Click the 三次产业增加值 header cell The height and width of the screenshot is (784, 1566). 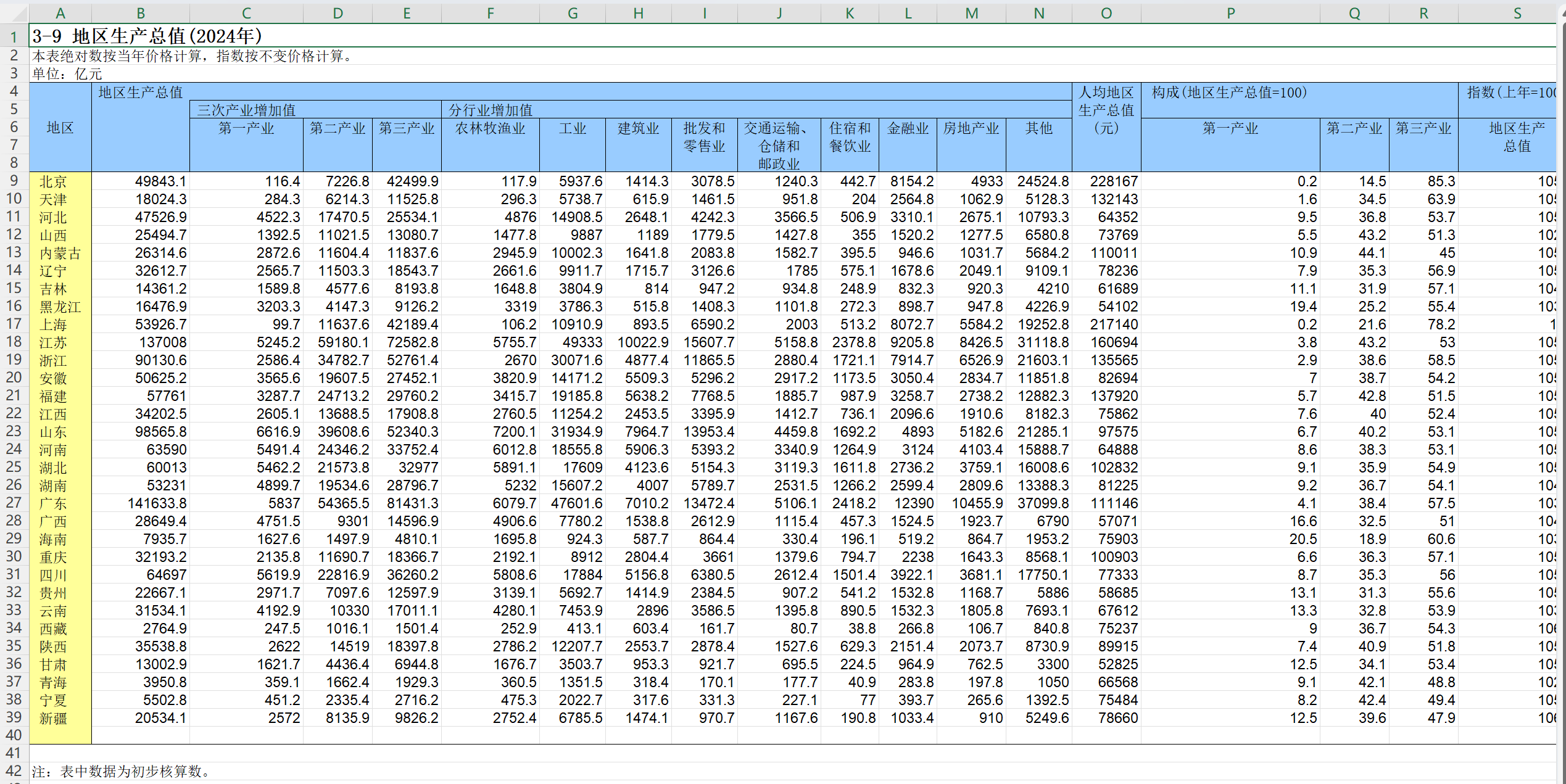pyautogui.click(x=247, y=110)
